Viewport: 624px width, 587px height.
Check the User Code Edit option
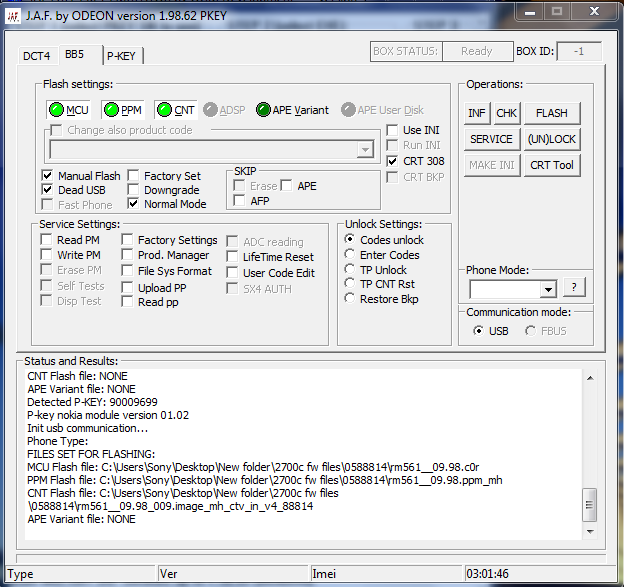(x=232, y=273)
